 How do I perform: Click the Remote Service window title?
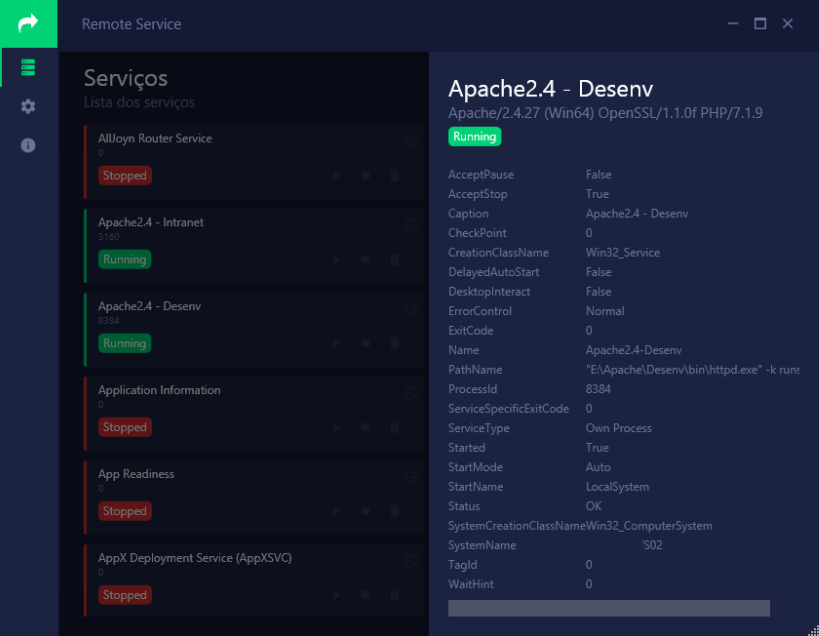click(132, 24)
